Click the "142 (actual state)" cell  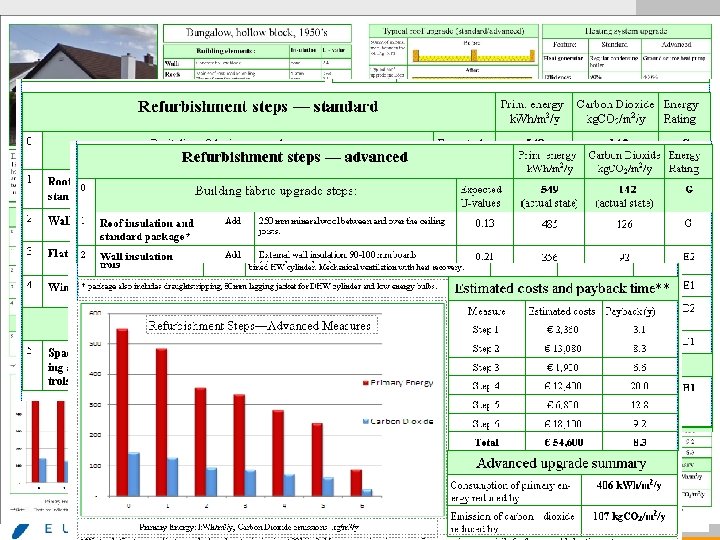pos(624,196)
